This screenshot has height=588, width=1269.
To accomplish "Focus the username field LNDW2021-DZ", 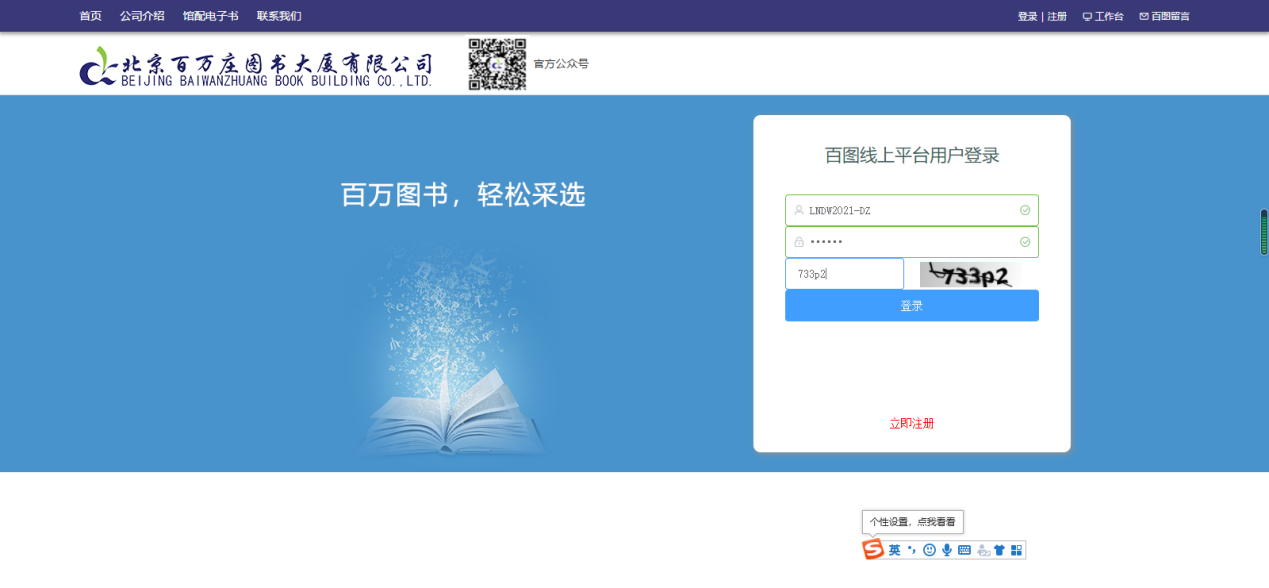I will coord(911,210).
